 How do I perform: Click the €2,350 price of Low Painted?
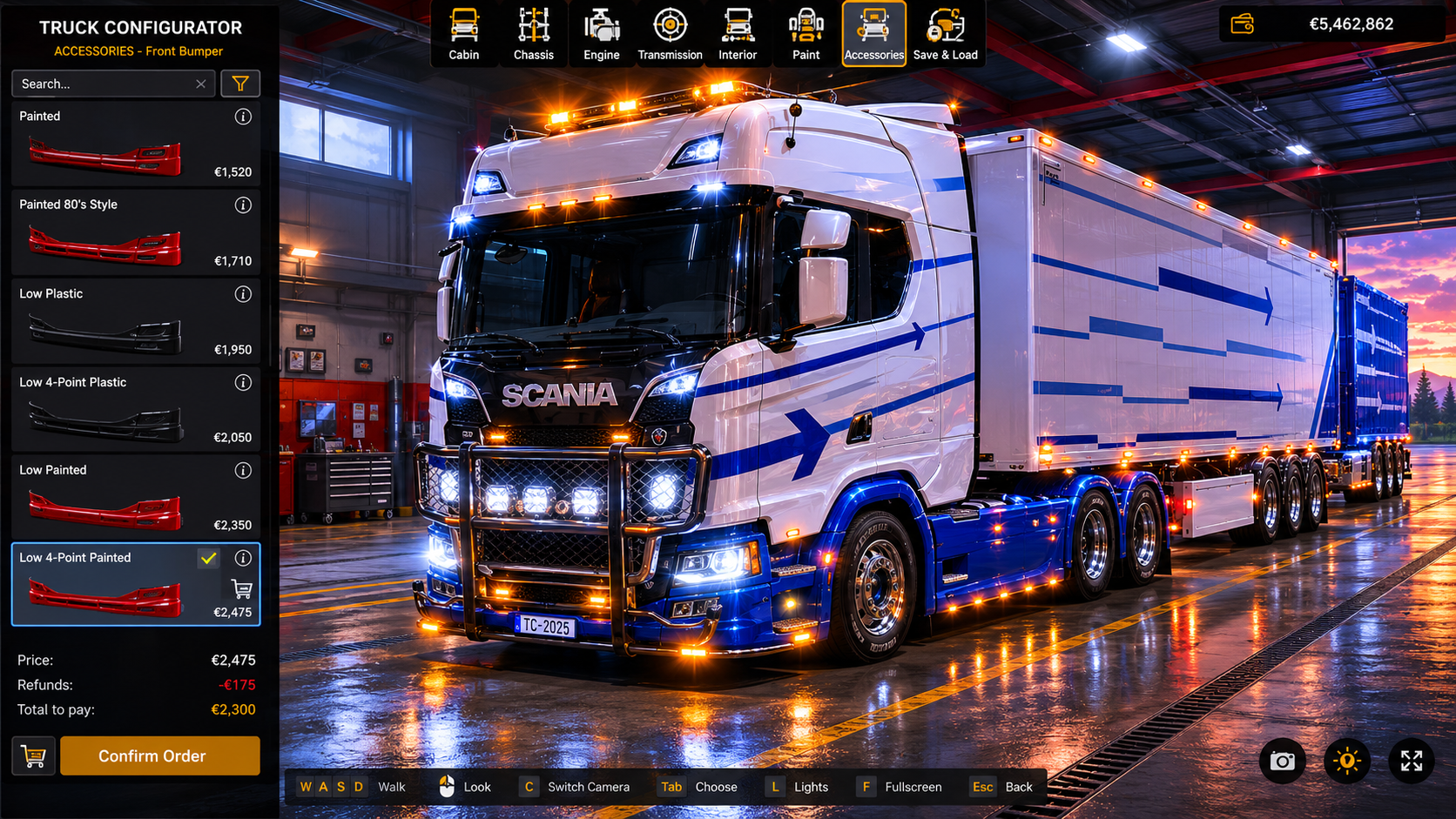point(233,526)
